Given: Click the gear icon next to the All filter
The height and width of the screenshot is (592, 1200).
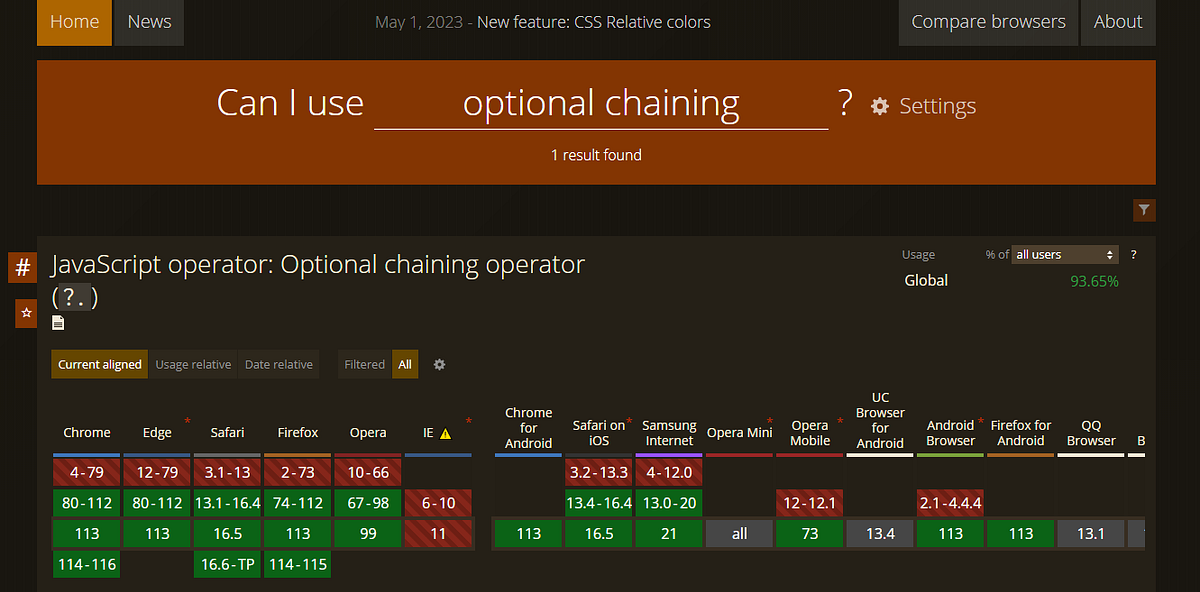Looking at the screenshot, I should pos(438,364).
